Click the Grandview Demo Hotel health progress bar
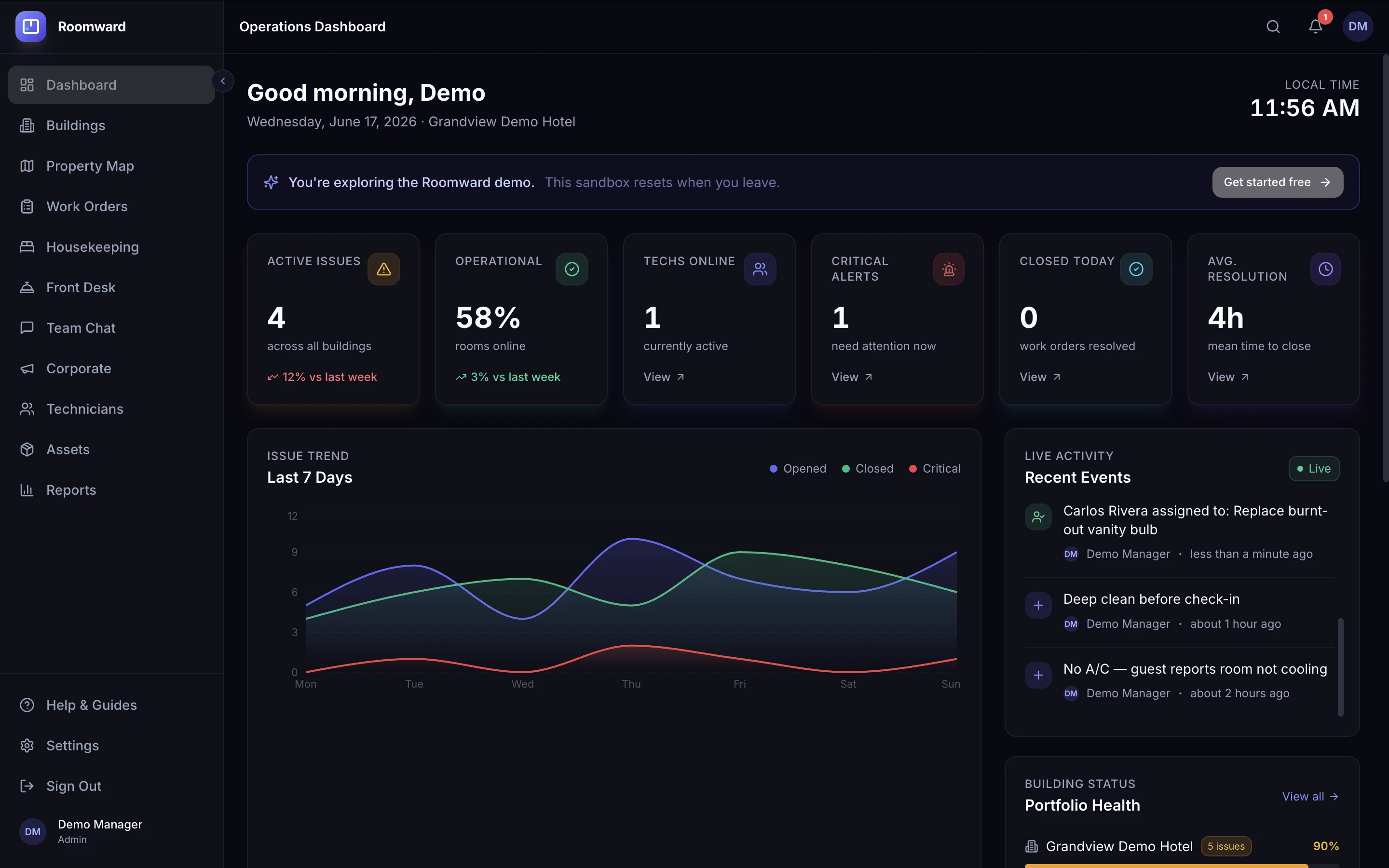The width and height of the screenshot is (1389, 868). (1182, 866)
